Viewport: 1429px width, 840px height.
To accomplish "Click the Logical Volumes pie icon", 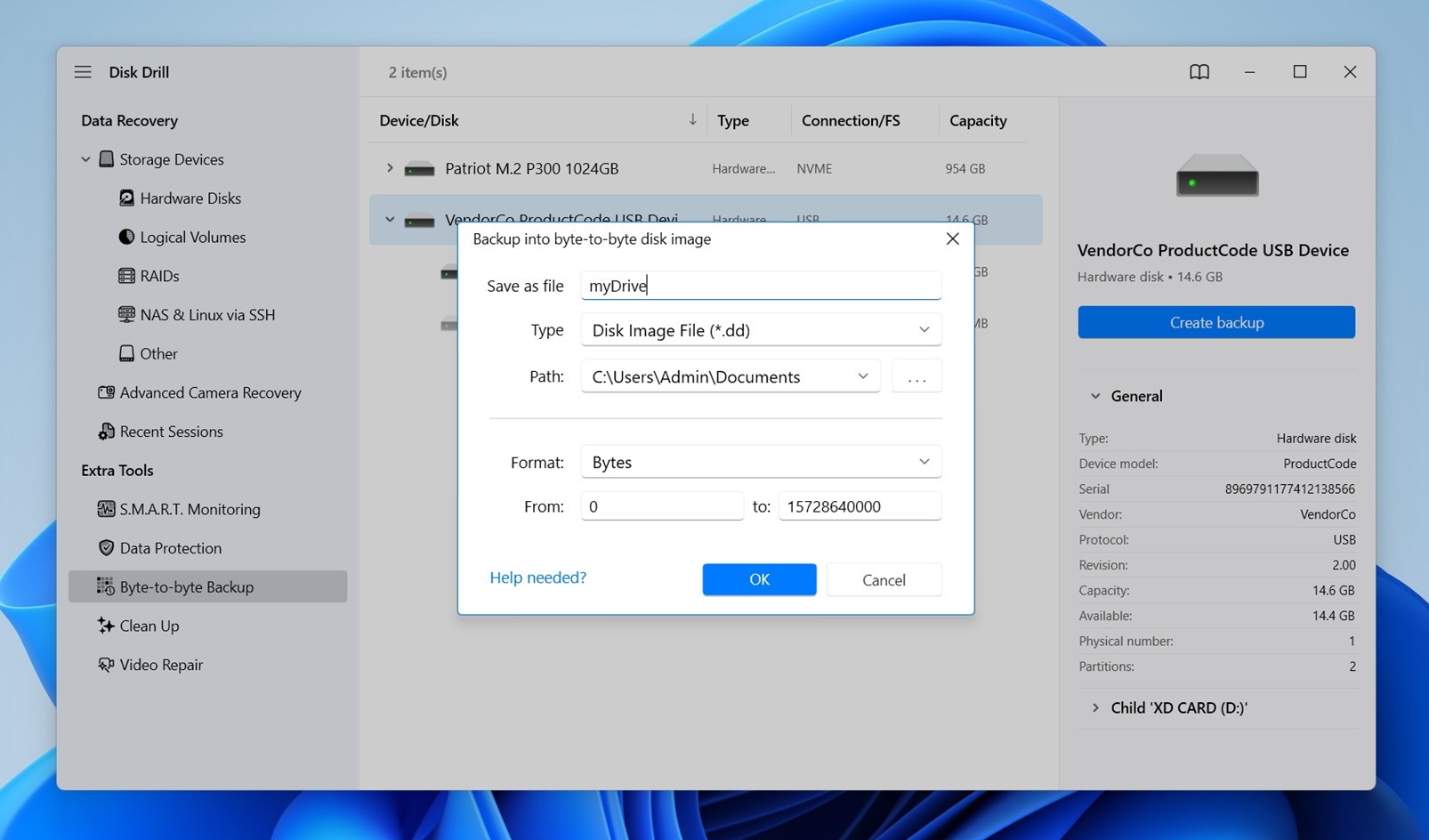I will point(126,237).
